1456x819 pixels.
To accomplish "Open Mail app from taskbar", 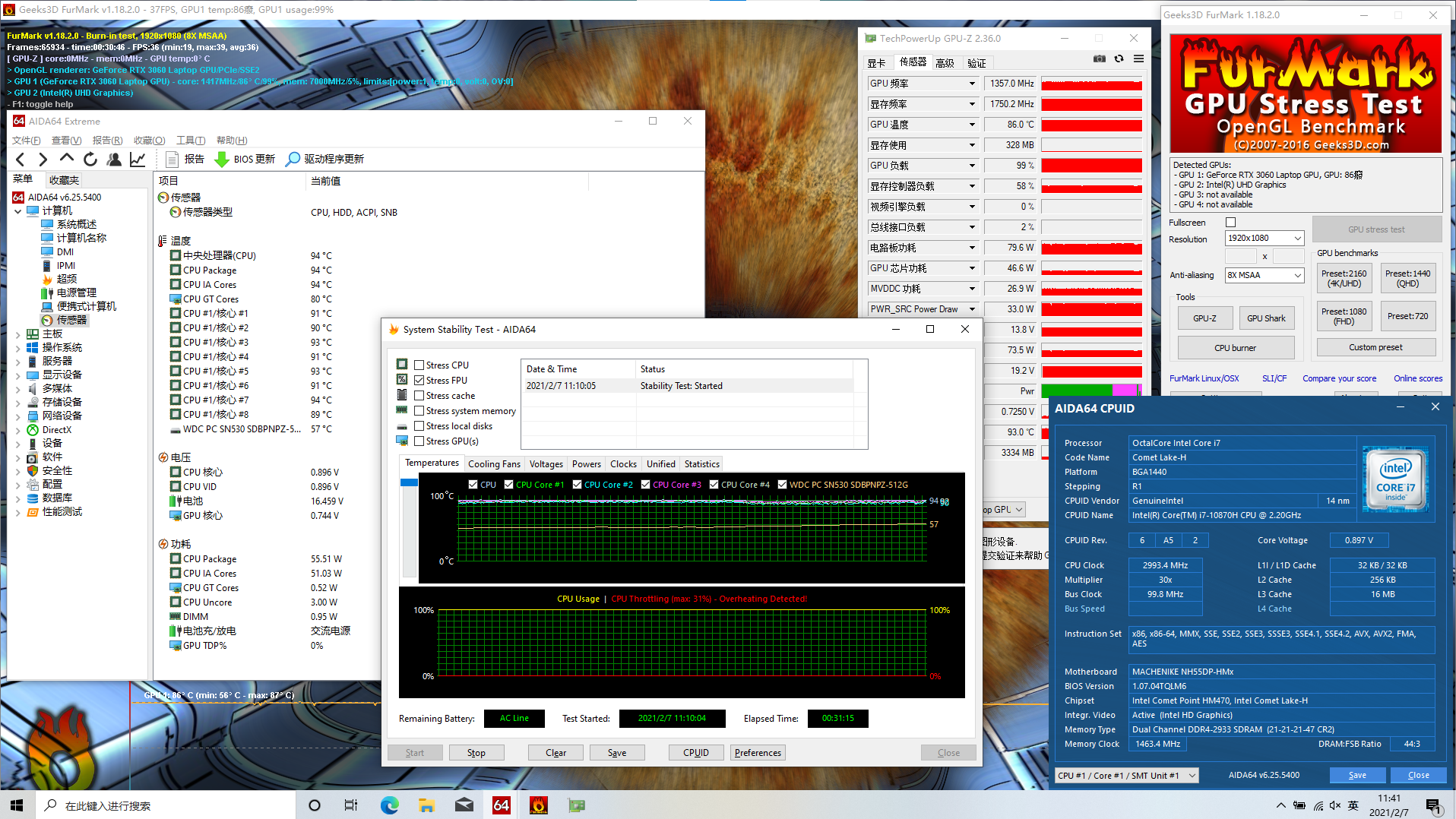I will click(x=464, y=805).
